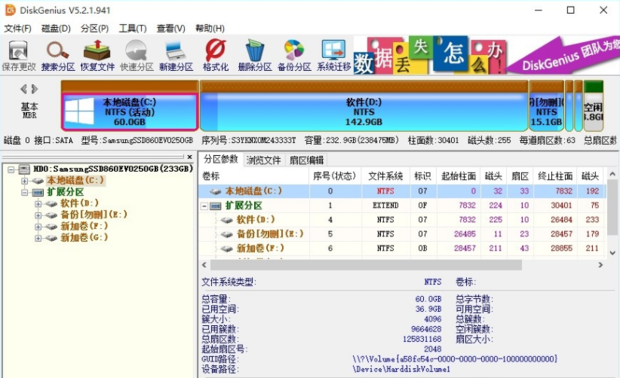Viewport: 620px width, 378px height.
Task: Switch to the 扇区编辑 tab
Action: coord(306,160)
